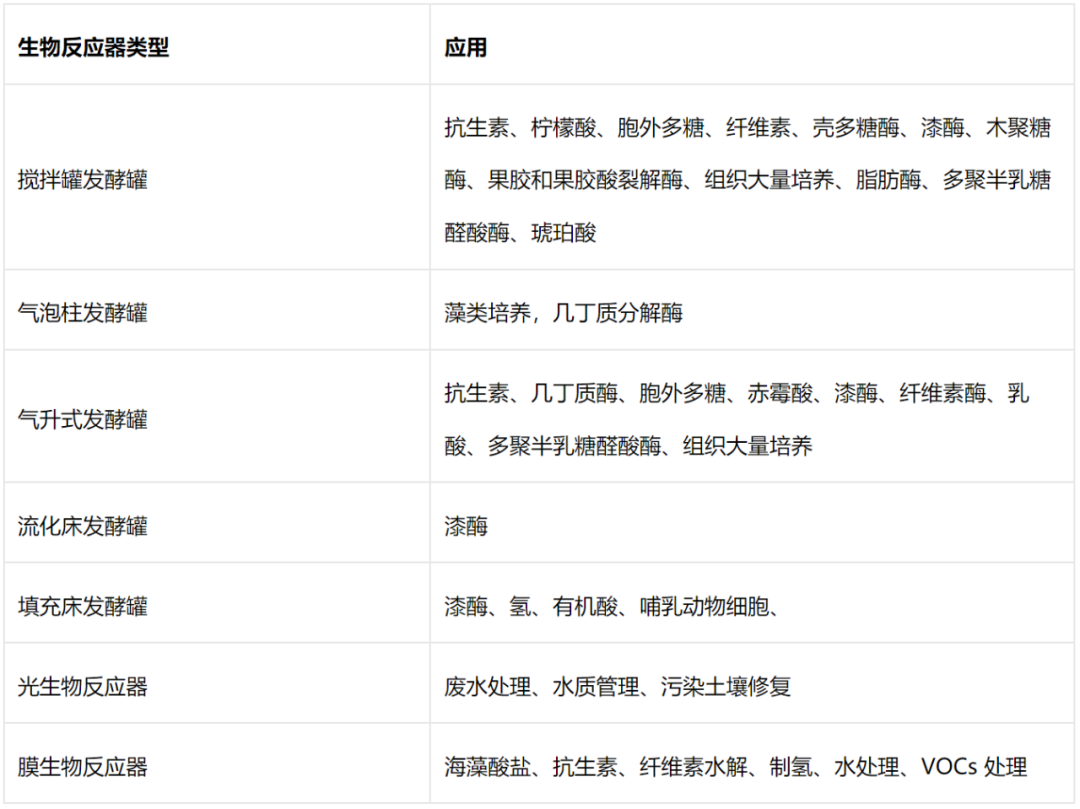Click the line beginning 酸、多聚半乳糖醛酸酶

coord(628,445)
